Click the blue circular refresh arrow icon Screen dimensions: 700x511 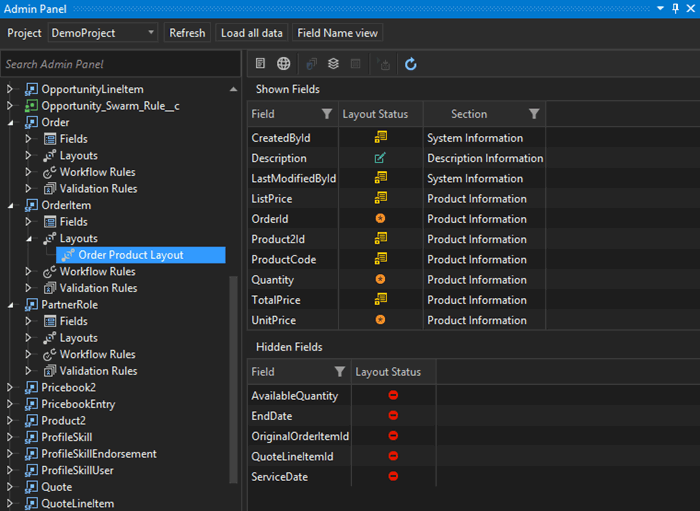point(411,64)
